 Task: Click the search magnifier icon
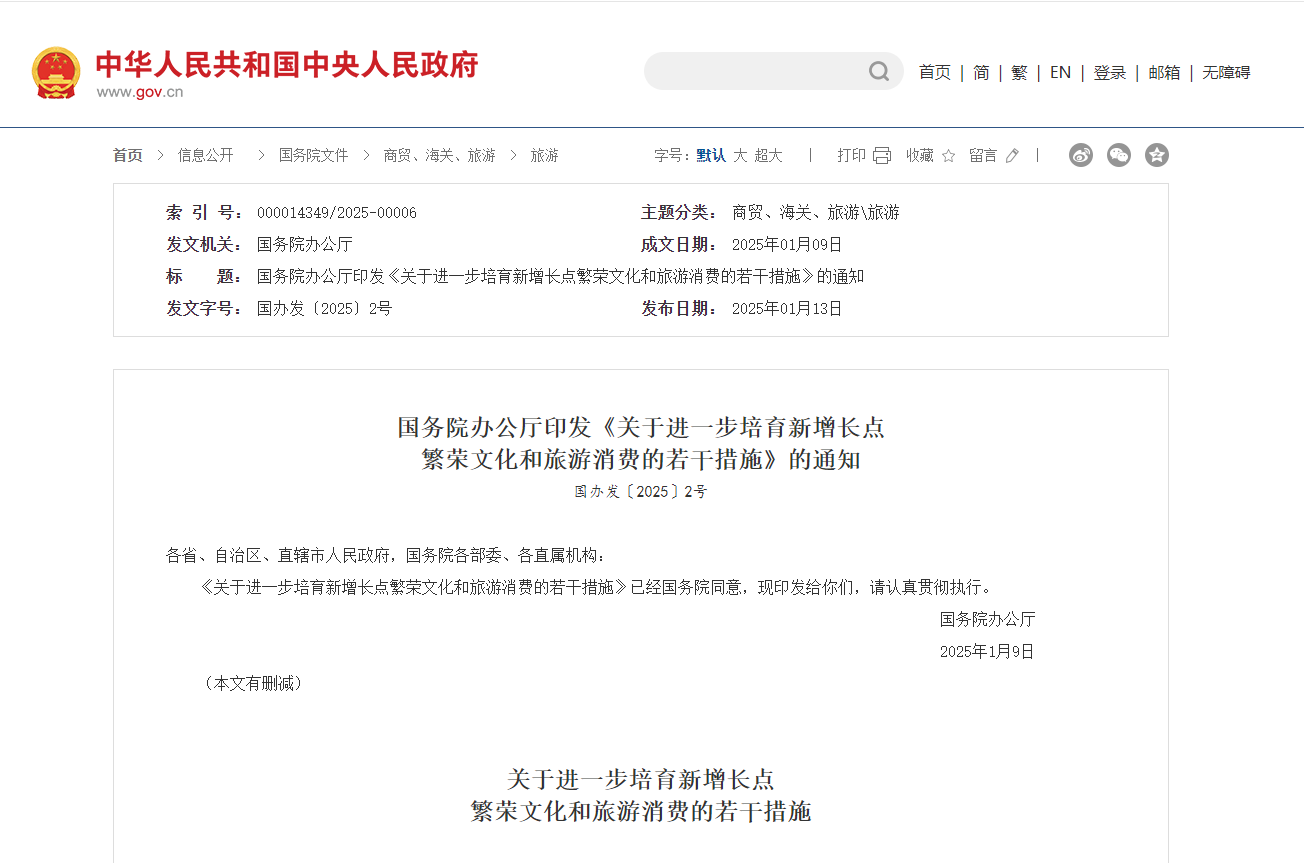click(879, 71)
